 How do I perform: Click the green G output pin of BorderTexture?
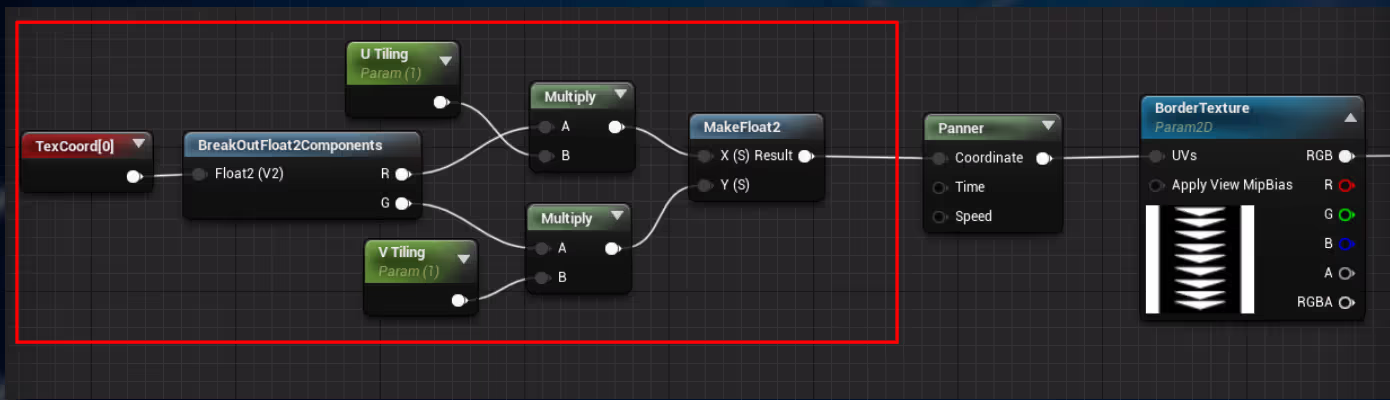1346,214
